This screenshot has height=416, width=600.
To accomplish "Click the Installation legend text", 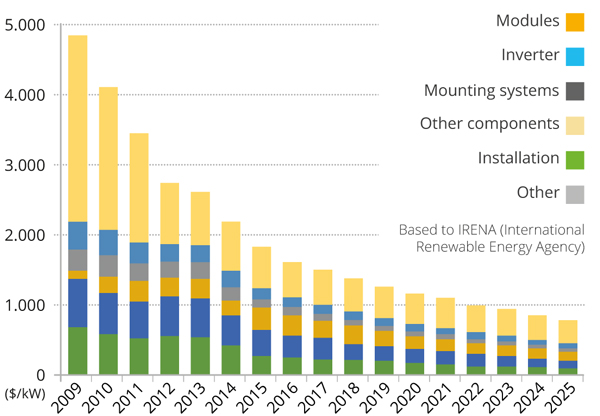I will pos(517,158).
